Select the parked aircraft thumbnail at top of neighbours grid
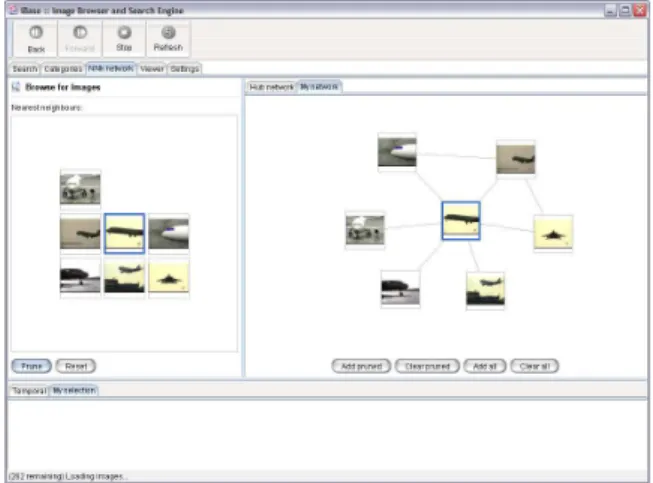Viewport: 653px width, 483px height. point(80,189)
